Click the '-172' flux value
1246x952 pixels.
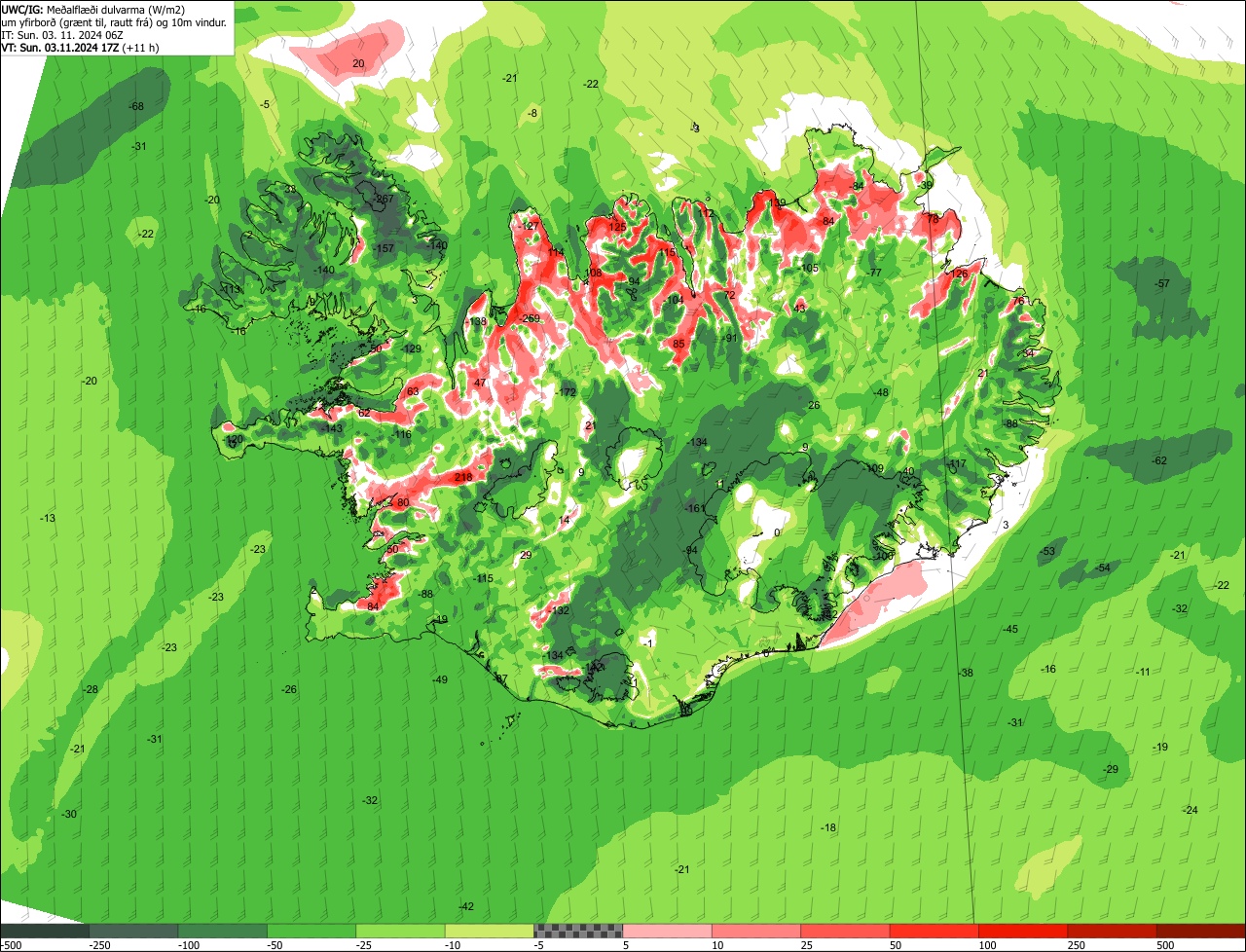568,392
